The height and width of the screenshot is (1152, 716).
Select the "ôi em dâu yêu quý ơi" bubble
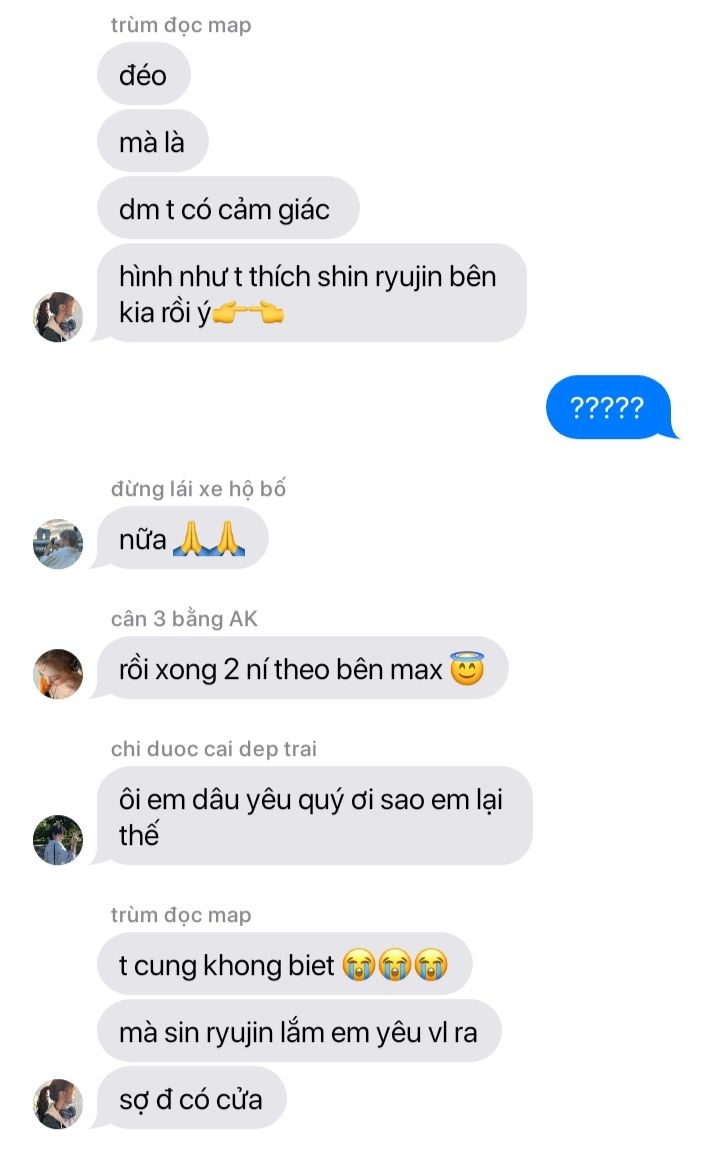(x=315, y=816)
